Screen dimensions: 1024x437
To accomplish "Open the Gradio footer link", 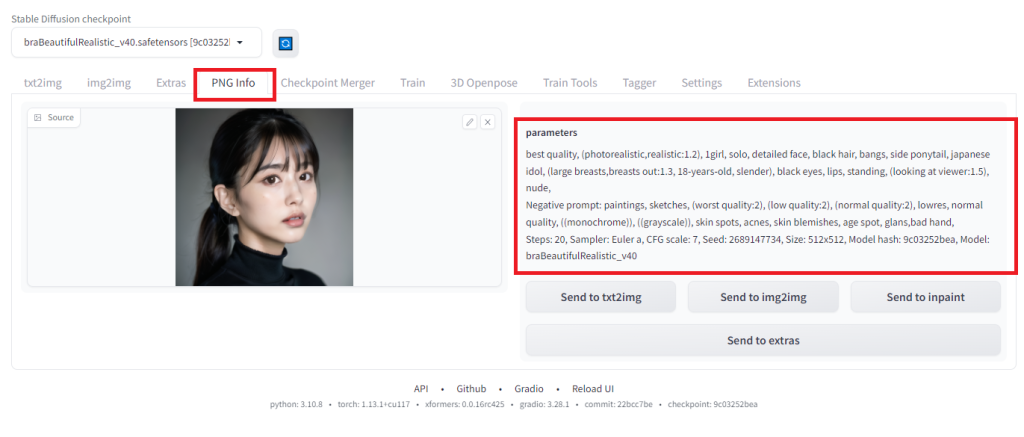I will pos(528,389).
